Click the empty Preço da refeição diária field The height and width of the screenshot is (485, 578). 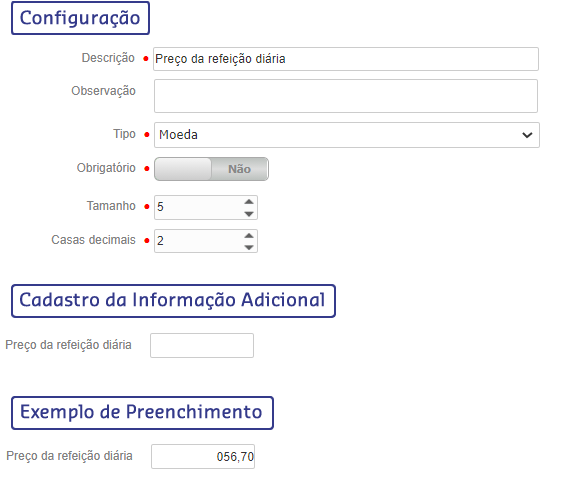click(202, 345)
